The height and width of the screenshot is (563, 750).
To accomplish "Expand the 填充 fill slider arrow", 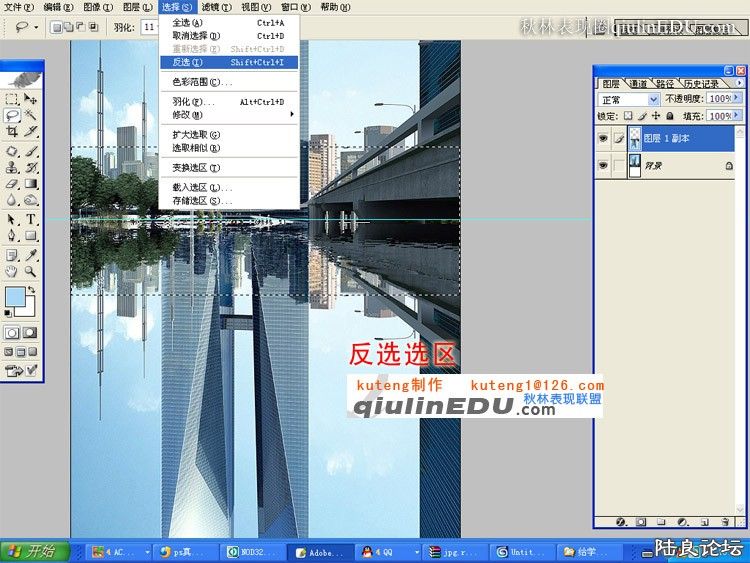I will 739,117.
